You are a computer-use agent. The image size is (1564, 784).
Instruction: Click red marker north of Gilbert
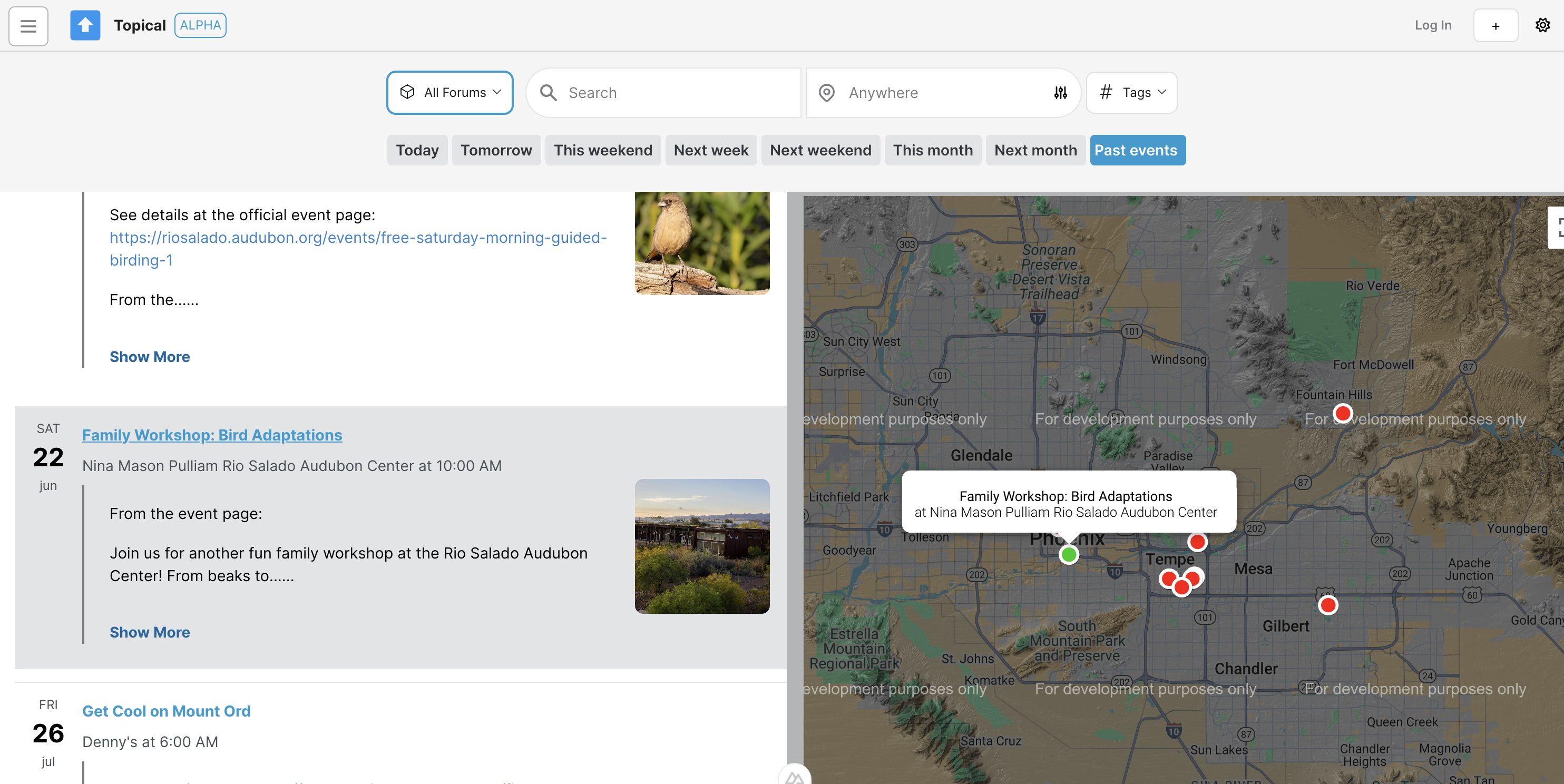click(x=1328, y=605)
